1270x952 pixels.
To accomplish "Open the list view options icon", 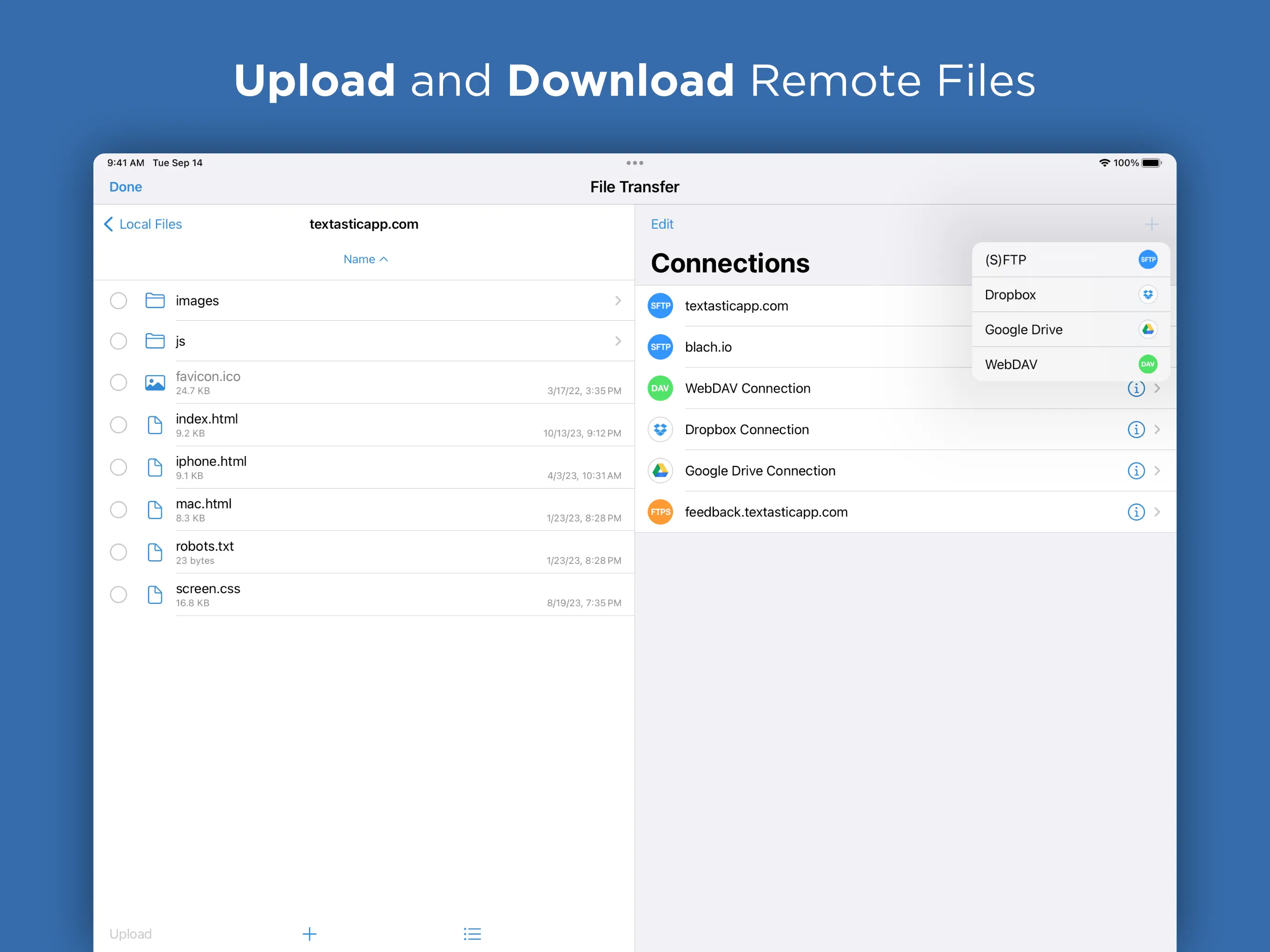I will pyautogui.click(x=472, y=933).
